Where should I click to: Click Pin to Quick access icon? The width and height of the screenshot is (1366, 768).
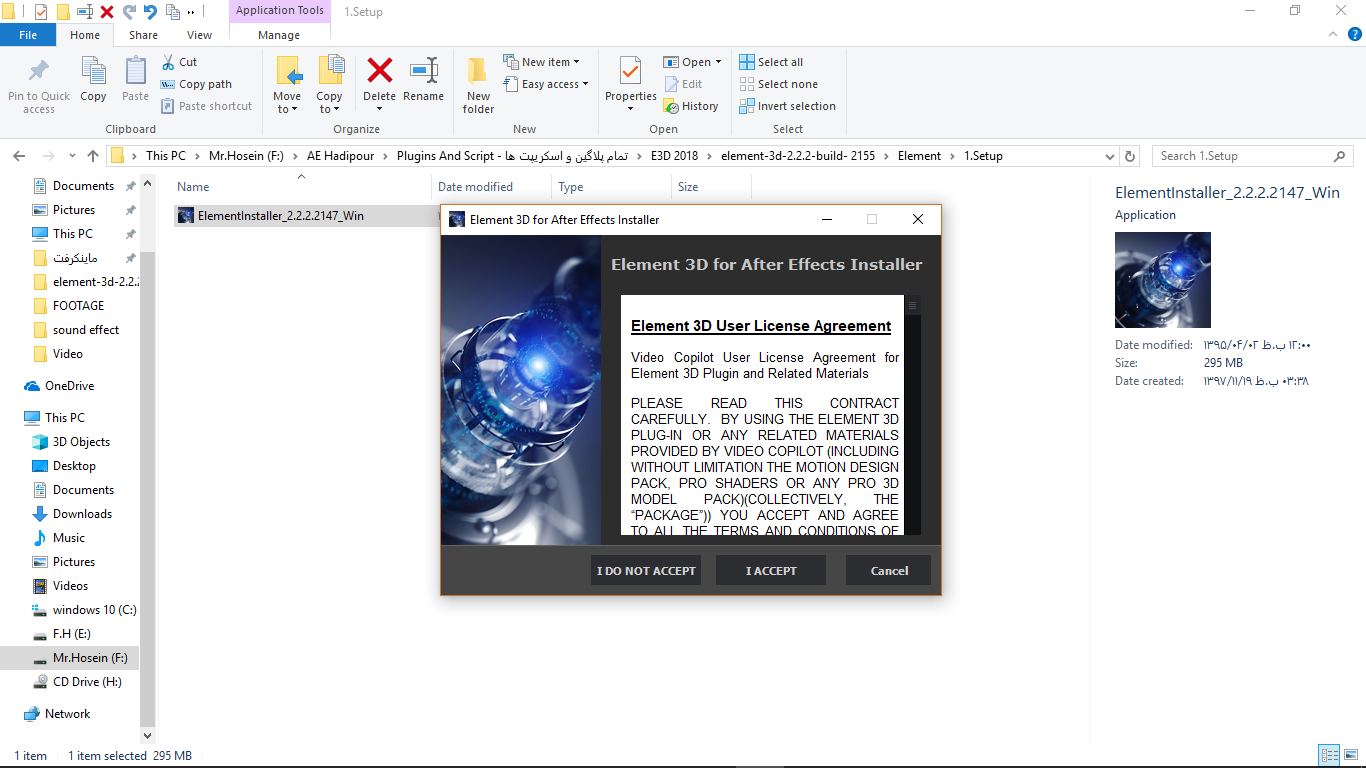point(39,72)
